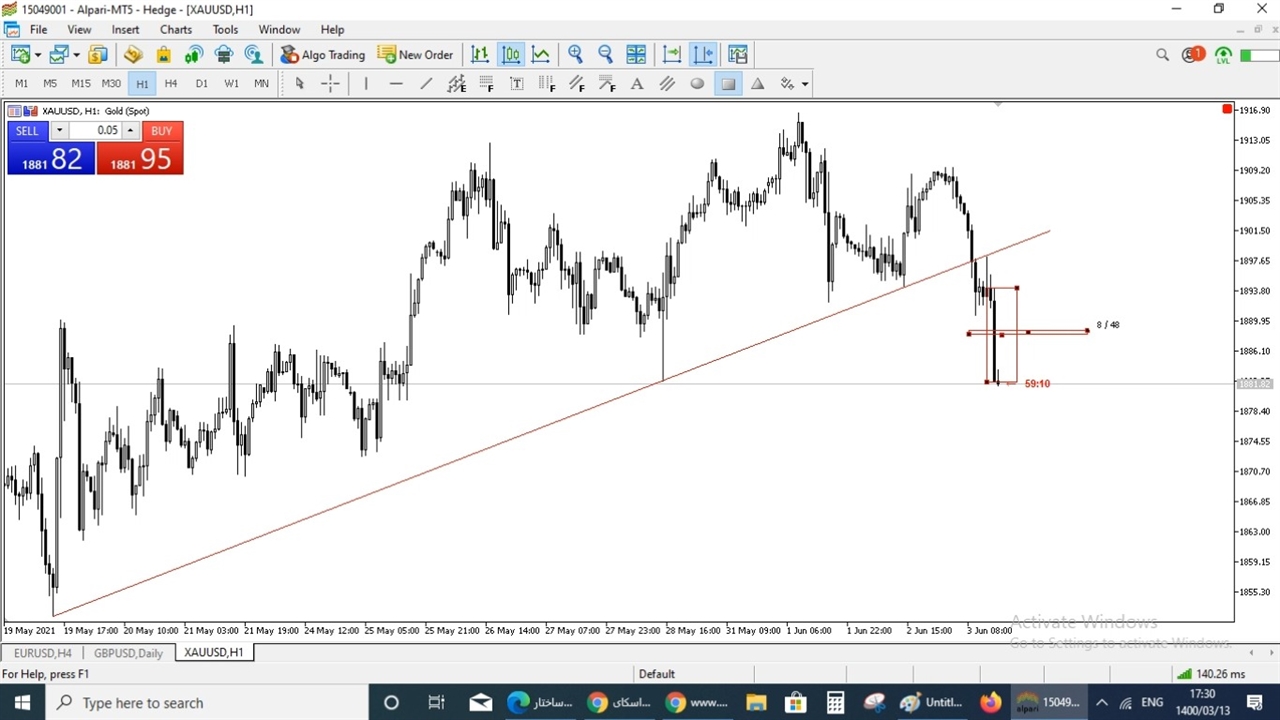Open the Insert menu
The height and width of the screenshot is (720, 1280).
[x=125, y=29]
